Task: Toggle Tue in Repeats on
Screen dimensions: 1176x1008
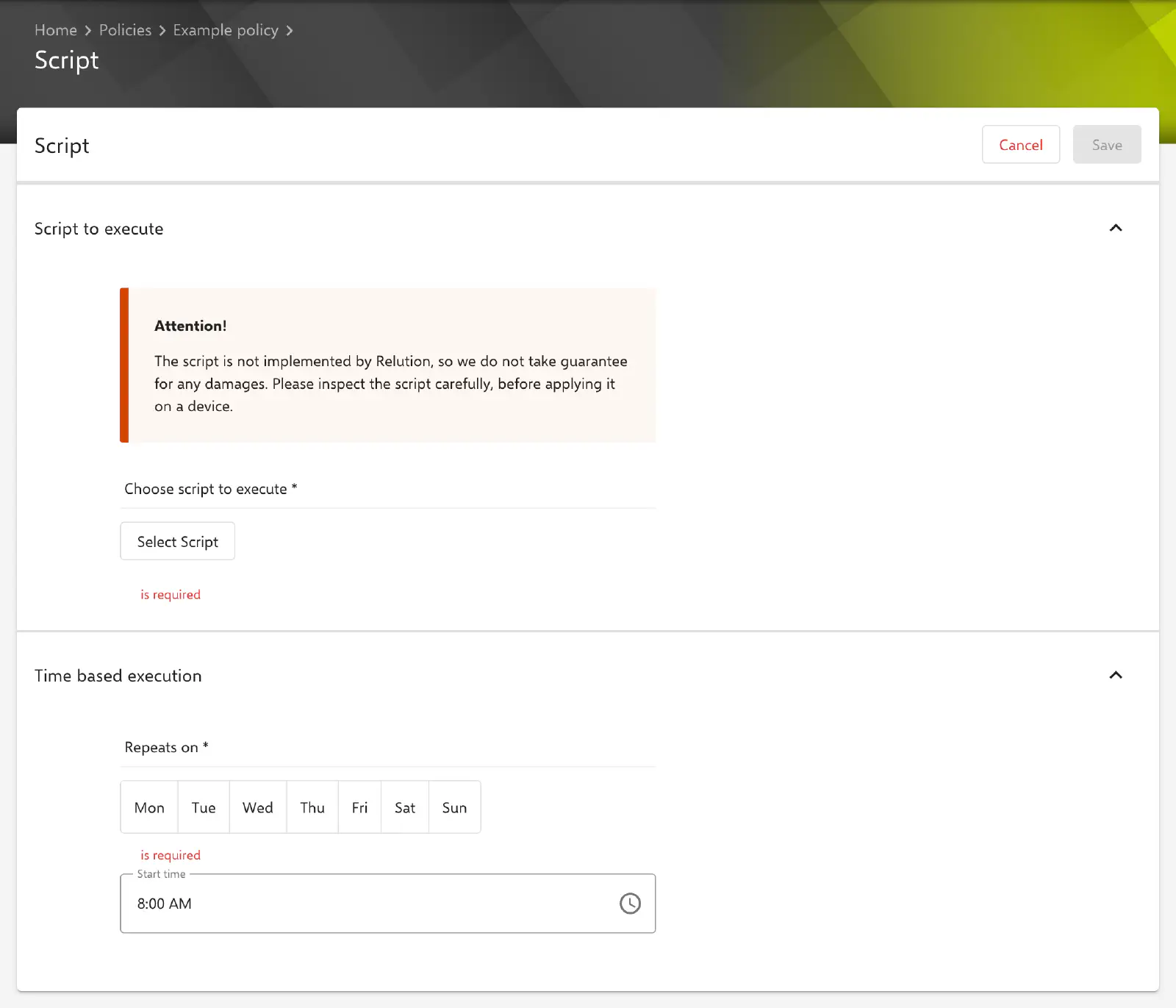Action: [x=204, y=807]
